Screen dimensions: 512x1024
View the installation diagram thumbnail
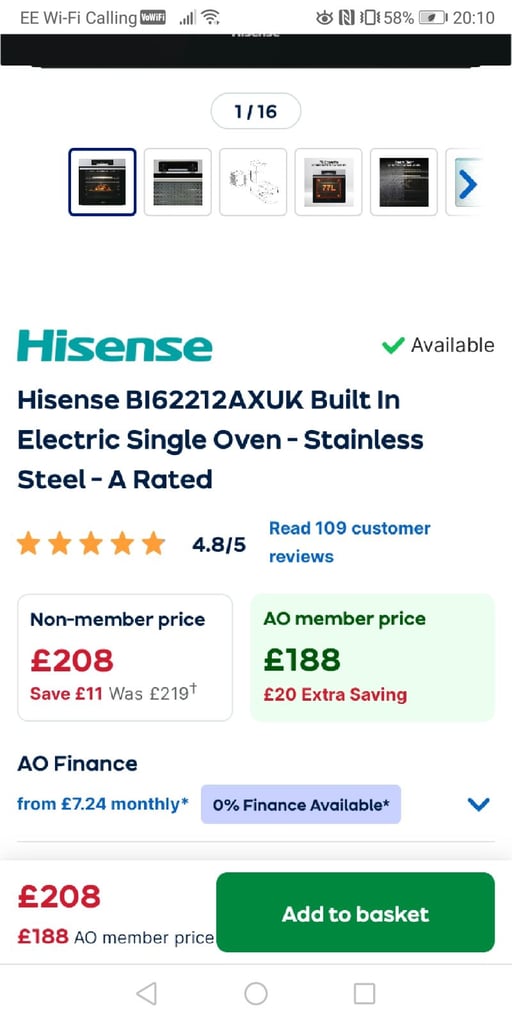253,182
